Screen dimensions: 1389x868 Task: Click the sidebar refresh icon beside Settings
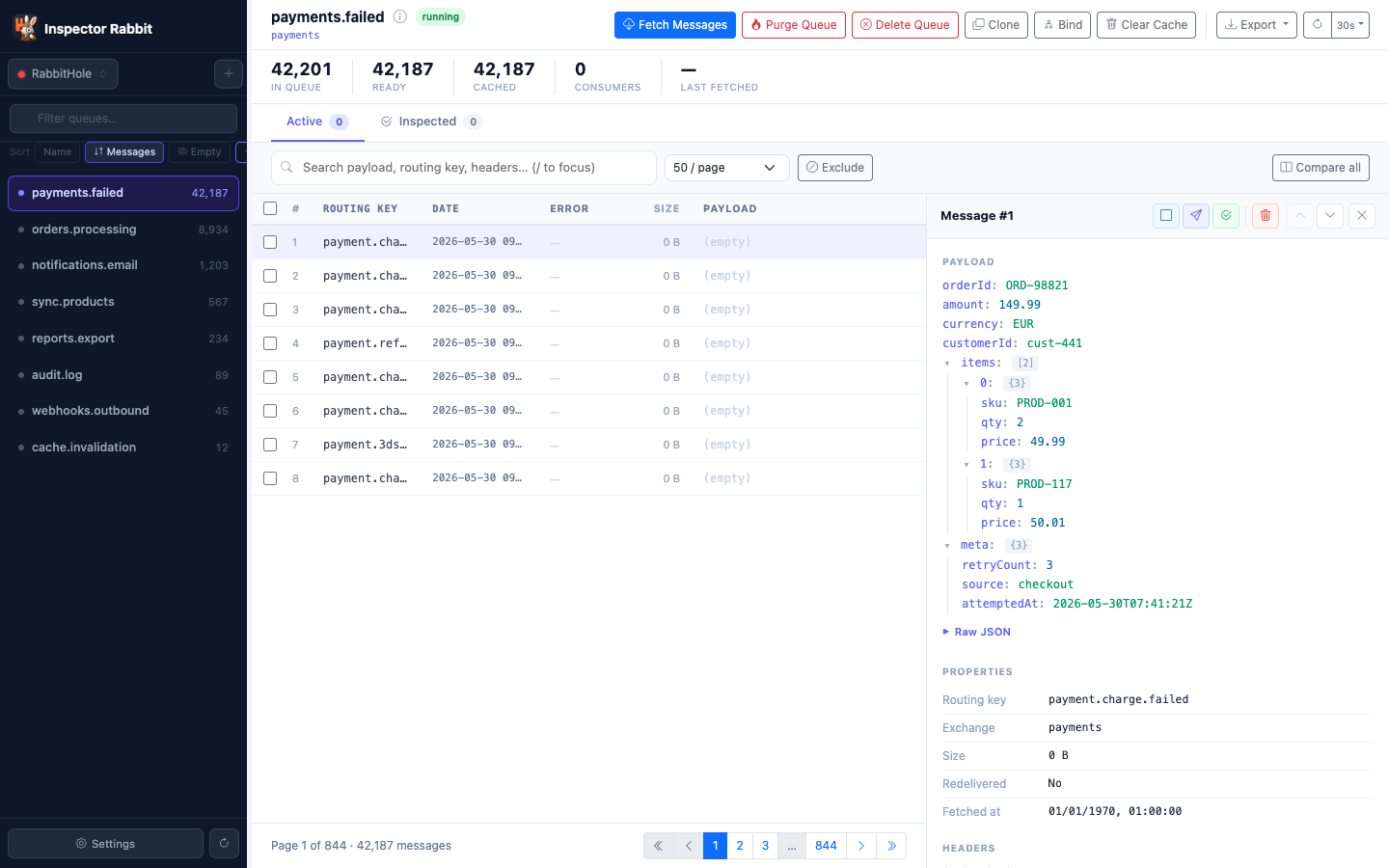coord(224,843)
